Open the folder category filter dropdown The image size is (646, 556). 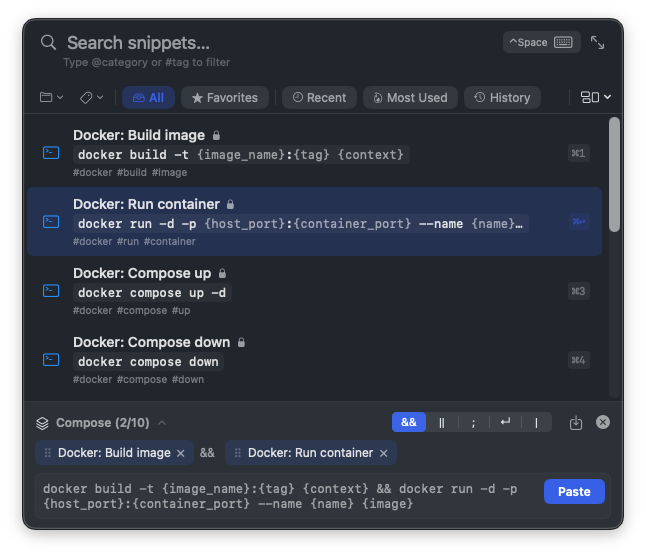coord(51,98)
